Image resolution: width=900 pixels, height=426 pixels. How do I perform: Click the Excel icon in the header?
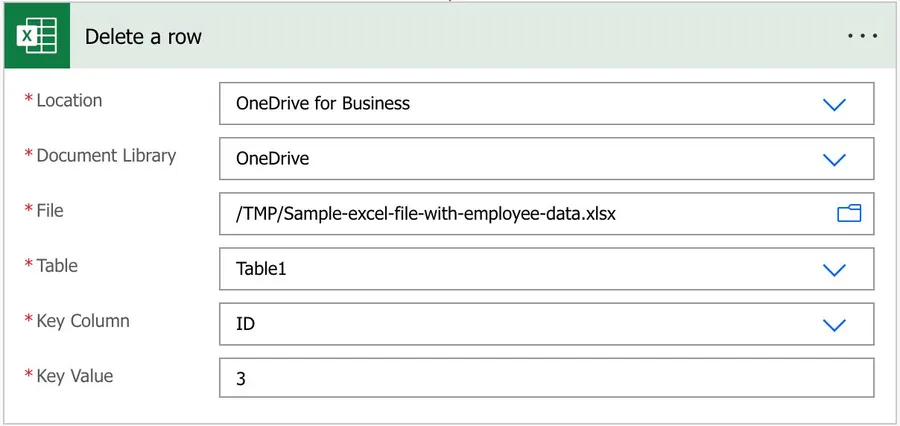pos(37,37)
